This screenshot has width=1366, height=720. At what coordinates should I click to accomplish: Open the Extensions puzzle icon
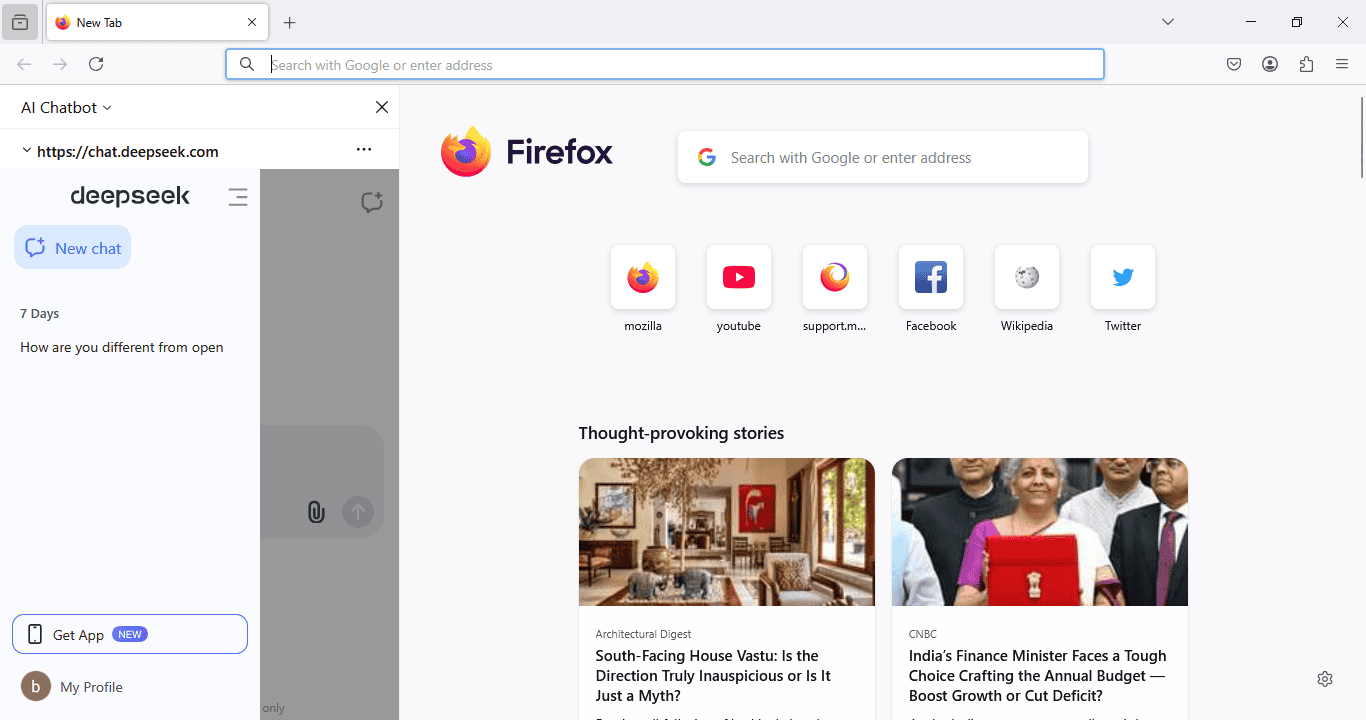click(x=1306, y=64)
